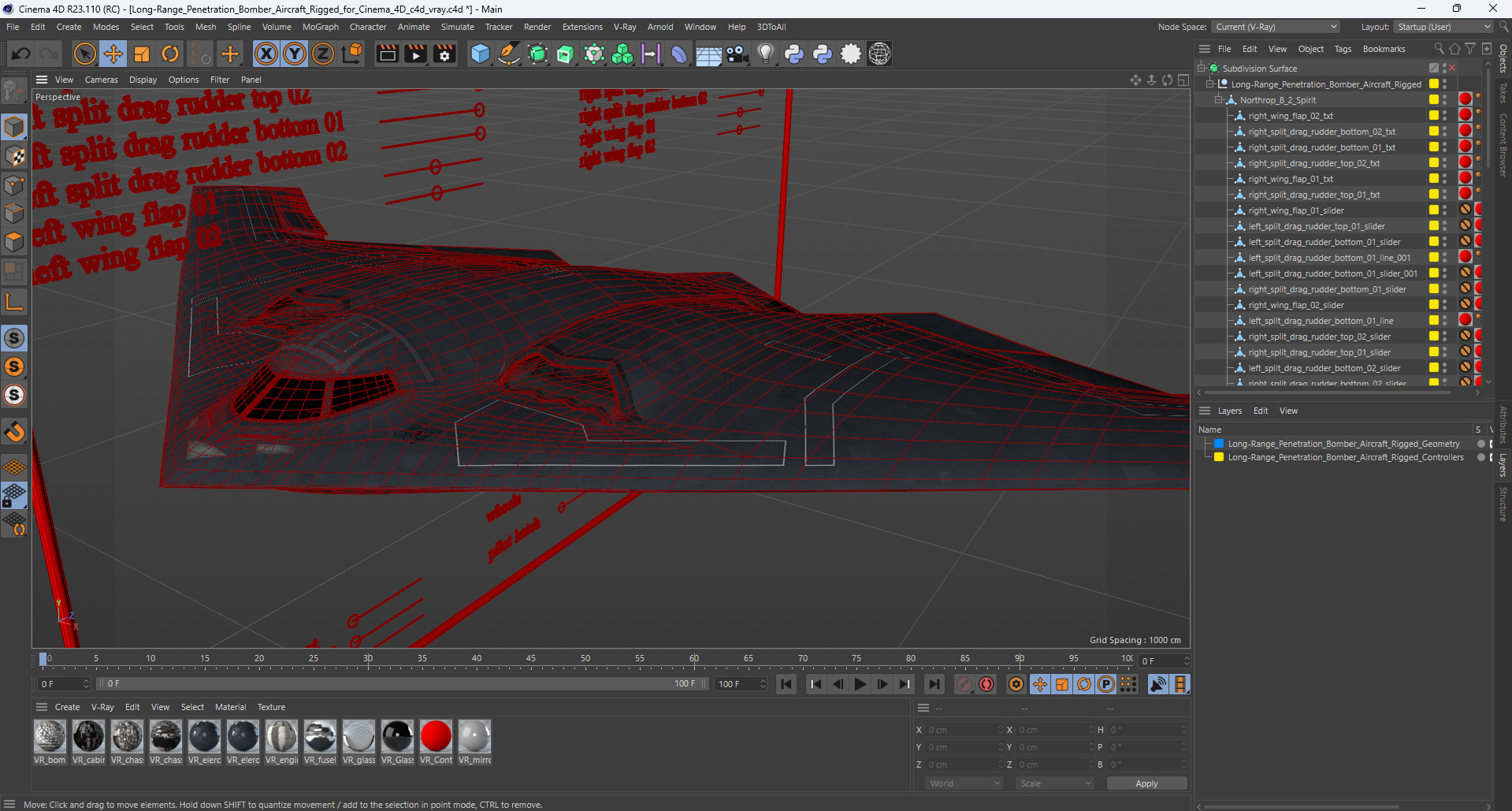Click blue Geometry layer color swatch

(x=1219, y=444)
